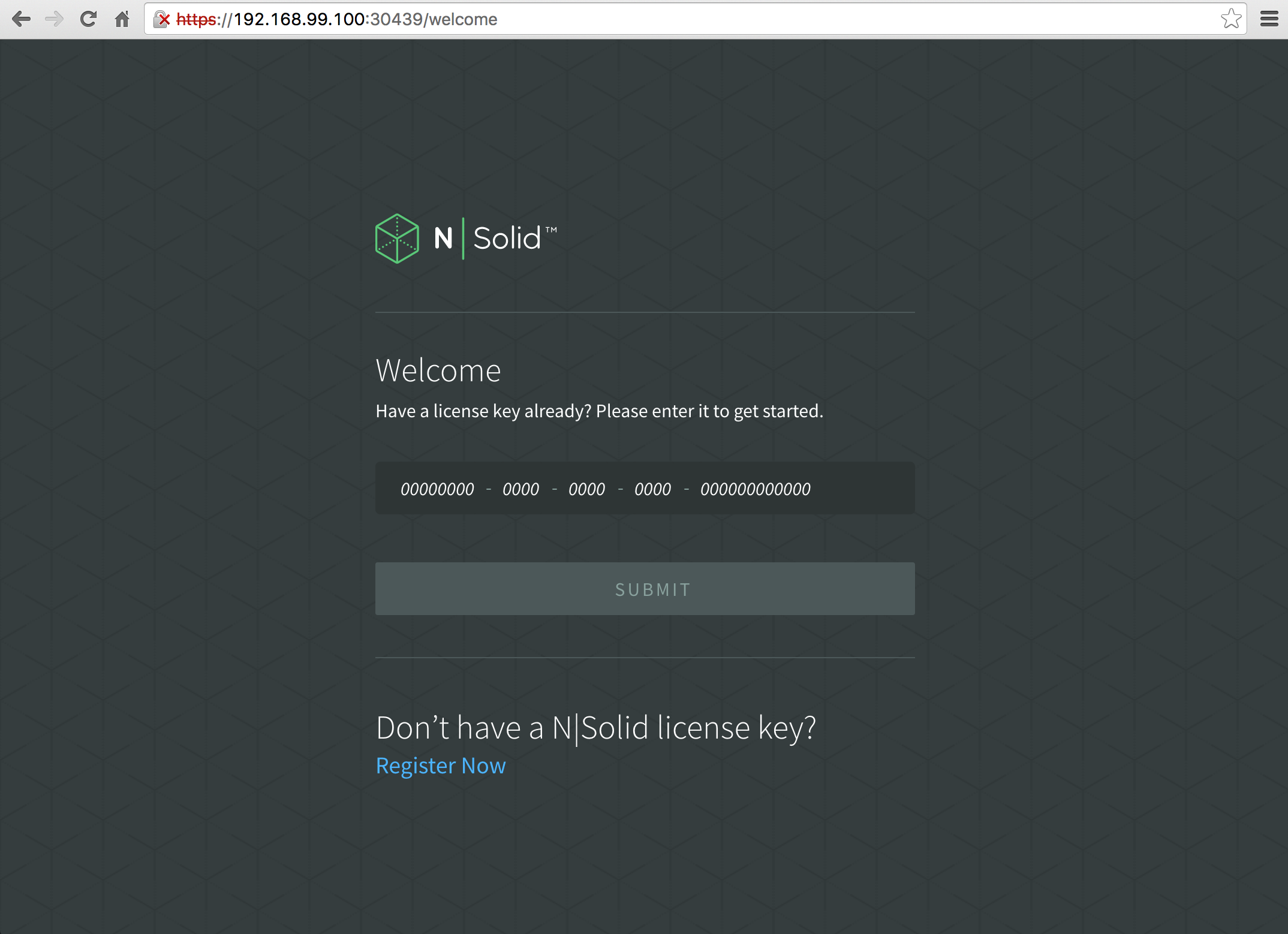Image resolution: width=1288 pixels, height=934 pixels.
Task: Click the Welcome heading
Action: coord(438,370)
